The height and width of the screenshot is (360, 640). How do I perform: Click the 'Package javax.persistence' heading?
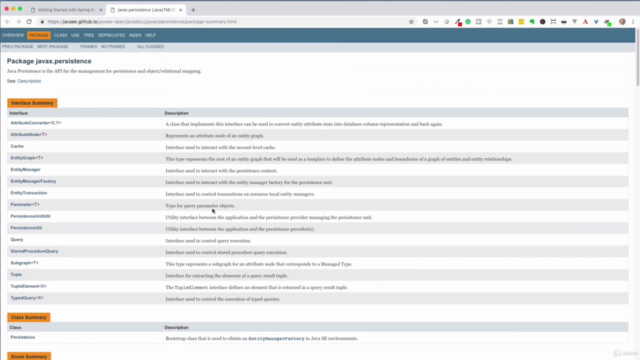[49, 61]
